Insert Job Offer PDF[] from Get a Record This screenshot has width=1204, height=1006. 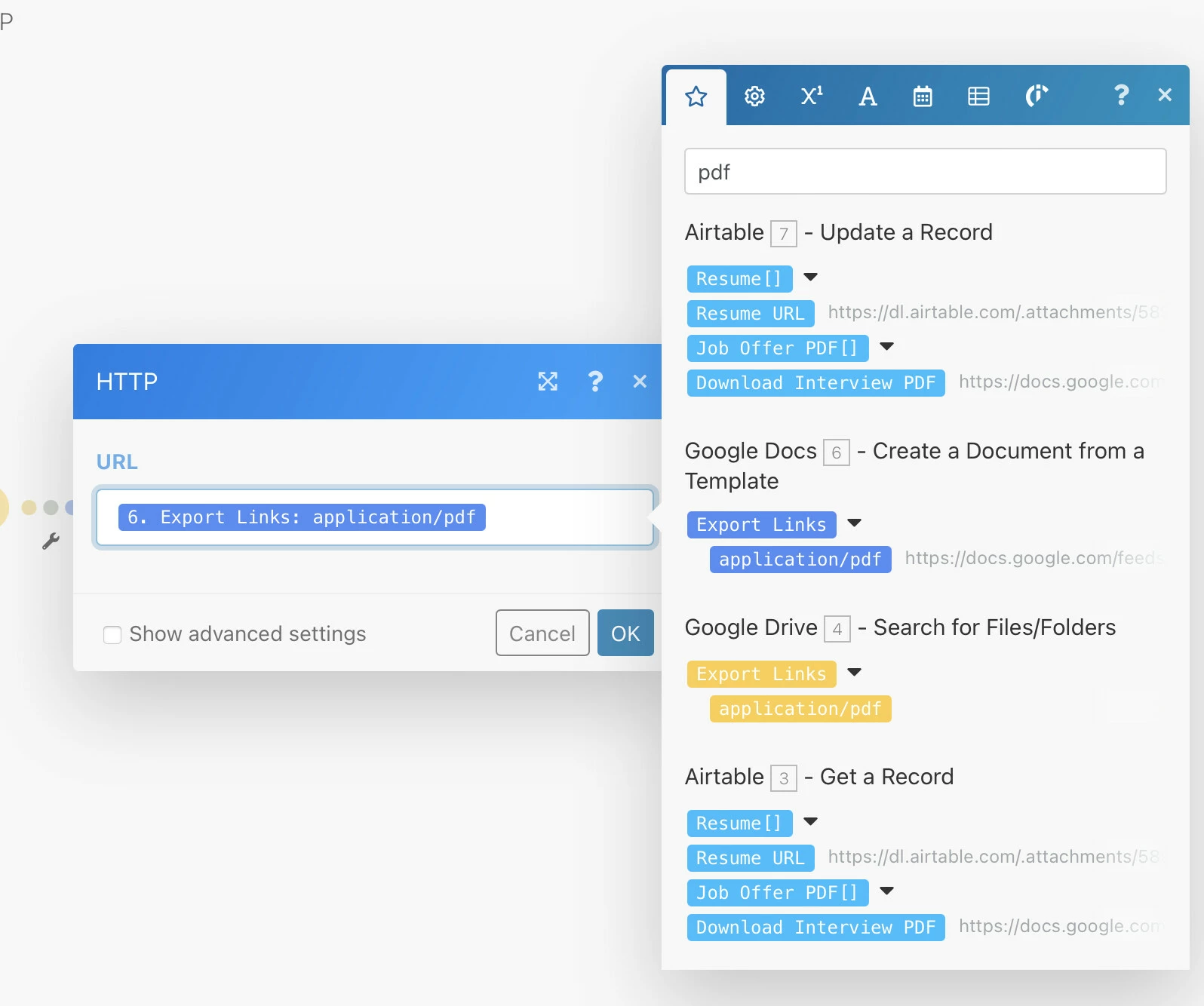[x=778, y=893]
